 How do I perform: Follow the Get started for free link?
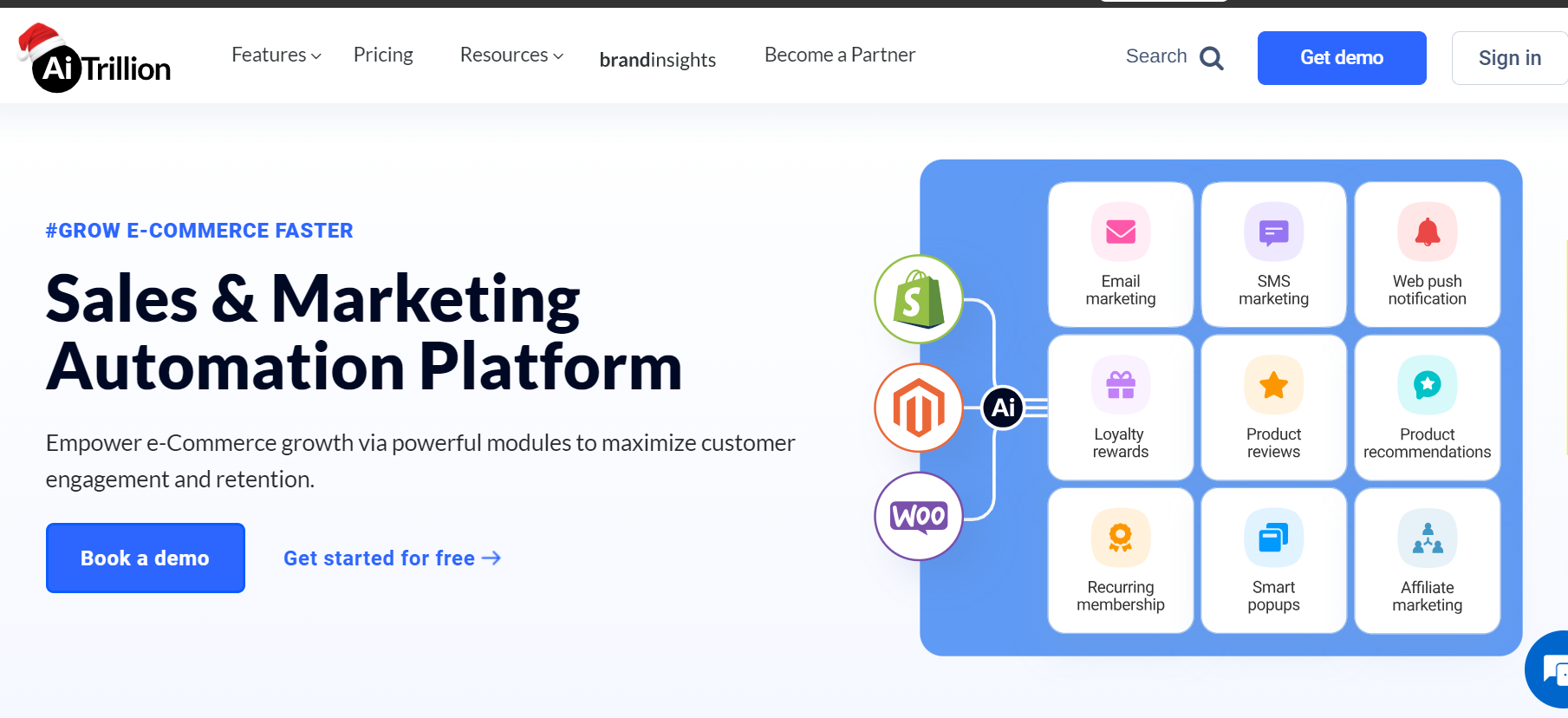click(x=392, y=558)
